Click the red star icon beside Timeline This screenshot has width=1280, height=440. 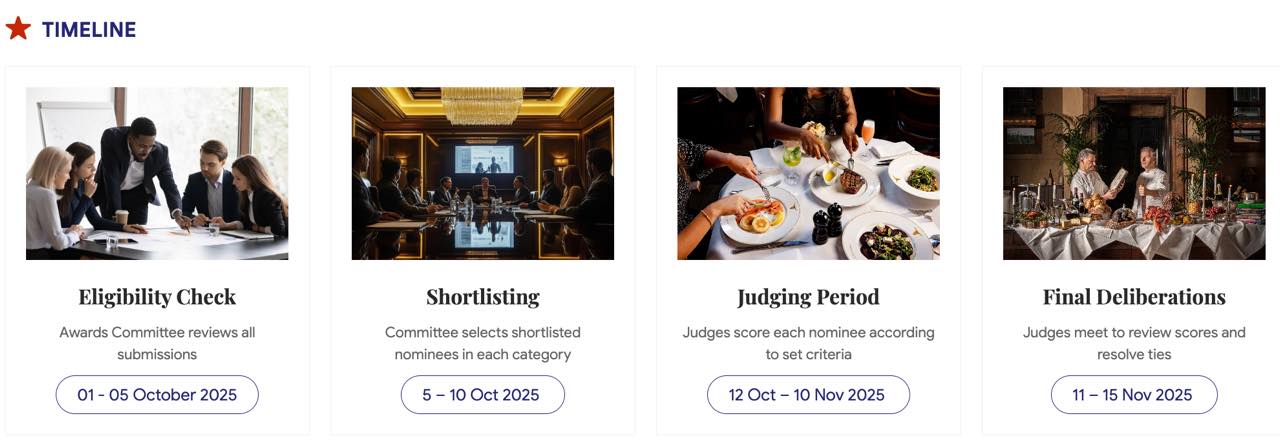pos(18,29)
